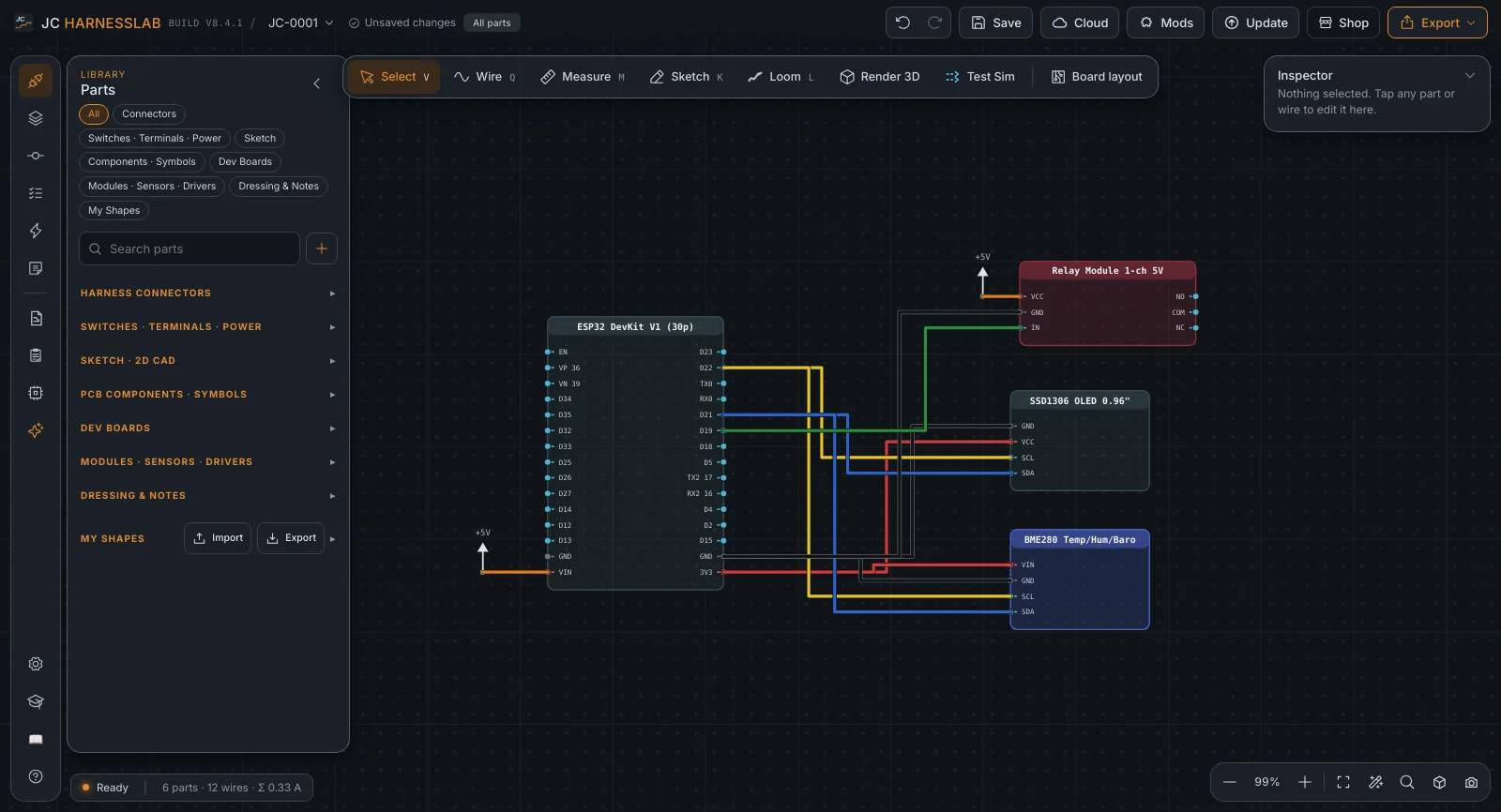The width and height of the screenshot is (1501, 812).
Task: Click the 3D cube icon in bottom bar
Action: (x=1439, y=782)
